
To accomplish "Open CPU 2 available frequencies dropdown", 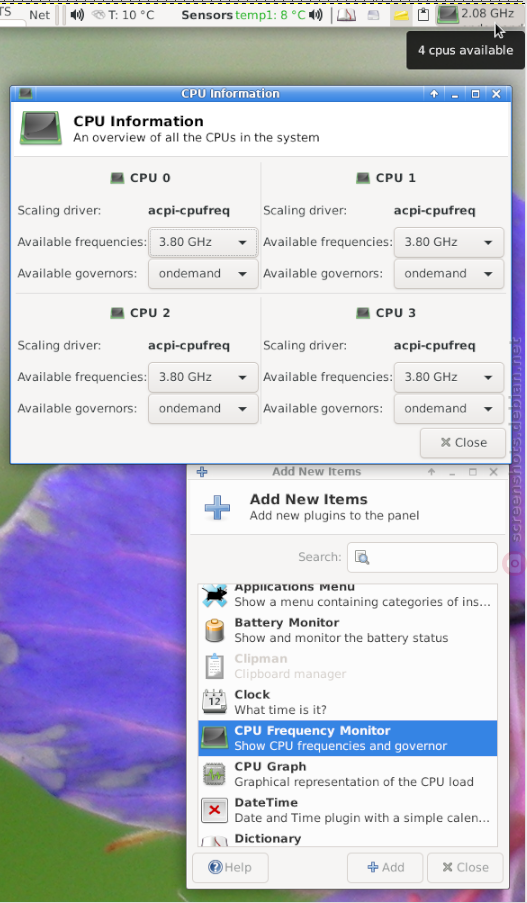I will [203, 377].
